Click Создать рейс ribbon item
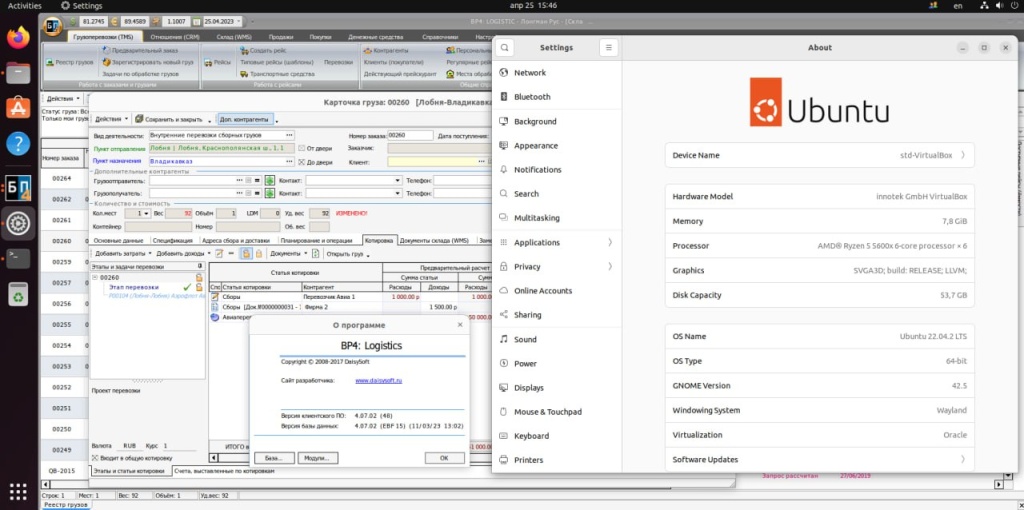 point(263,50)
